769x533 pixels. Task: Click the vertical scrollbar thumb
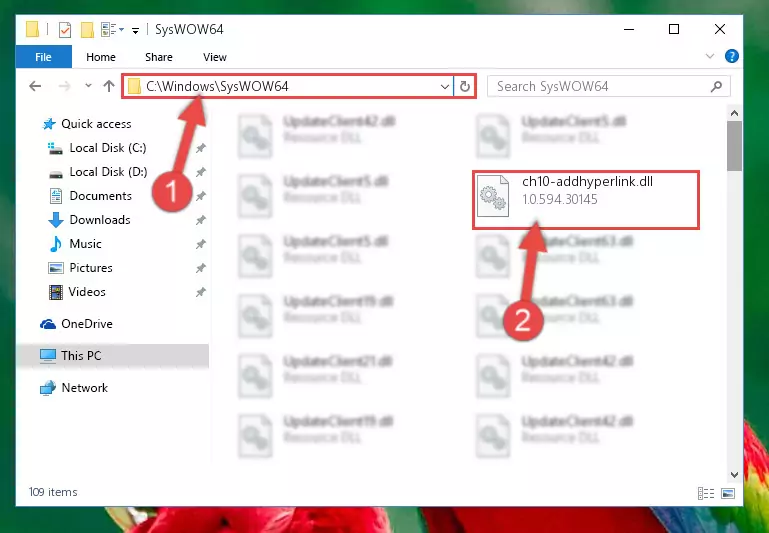click(x=734, y=146)
